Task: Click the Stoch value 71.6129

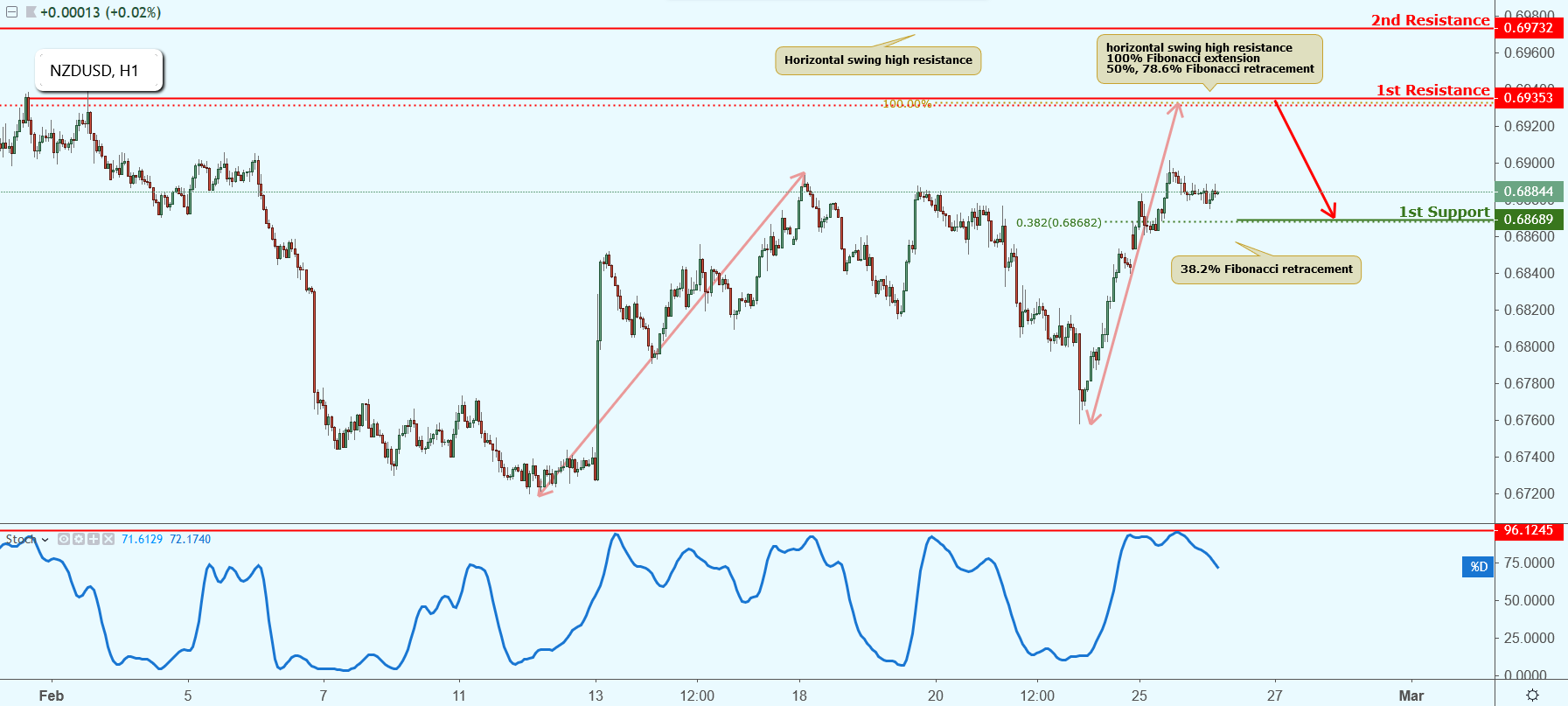Action: tap(142, 539)
